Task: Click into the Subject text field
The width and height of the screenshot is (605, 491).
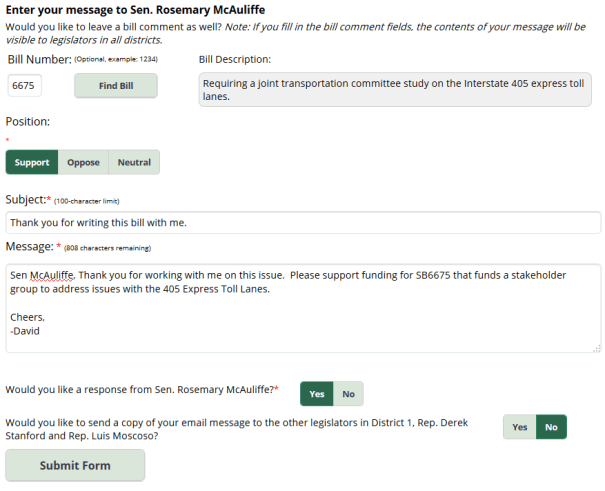Action: 303,222
